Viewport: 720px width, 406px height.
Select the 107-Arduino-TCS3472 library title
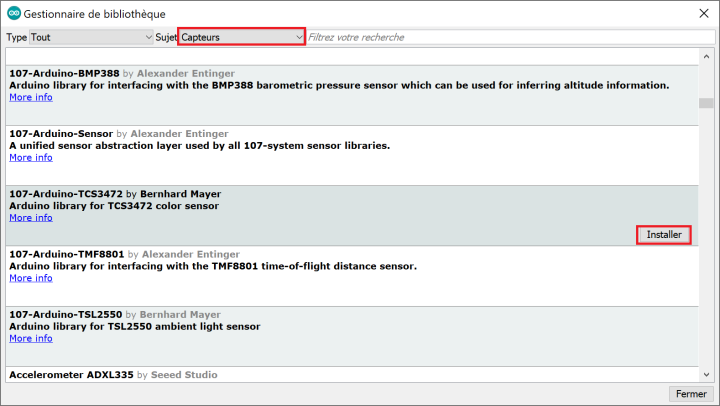tap(66, 194)
